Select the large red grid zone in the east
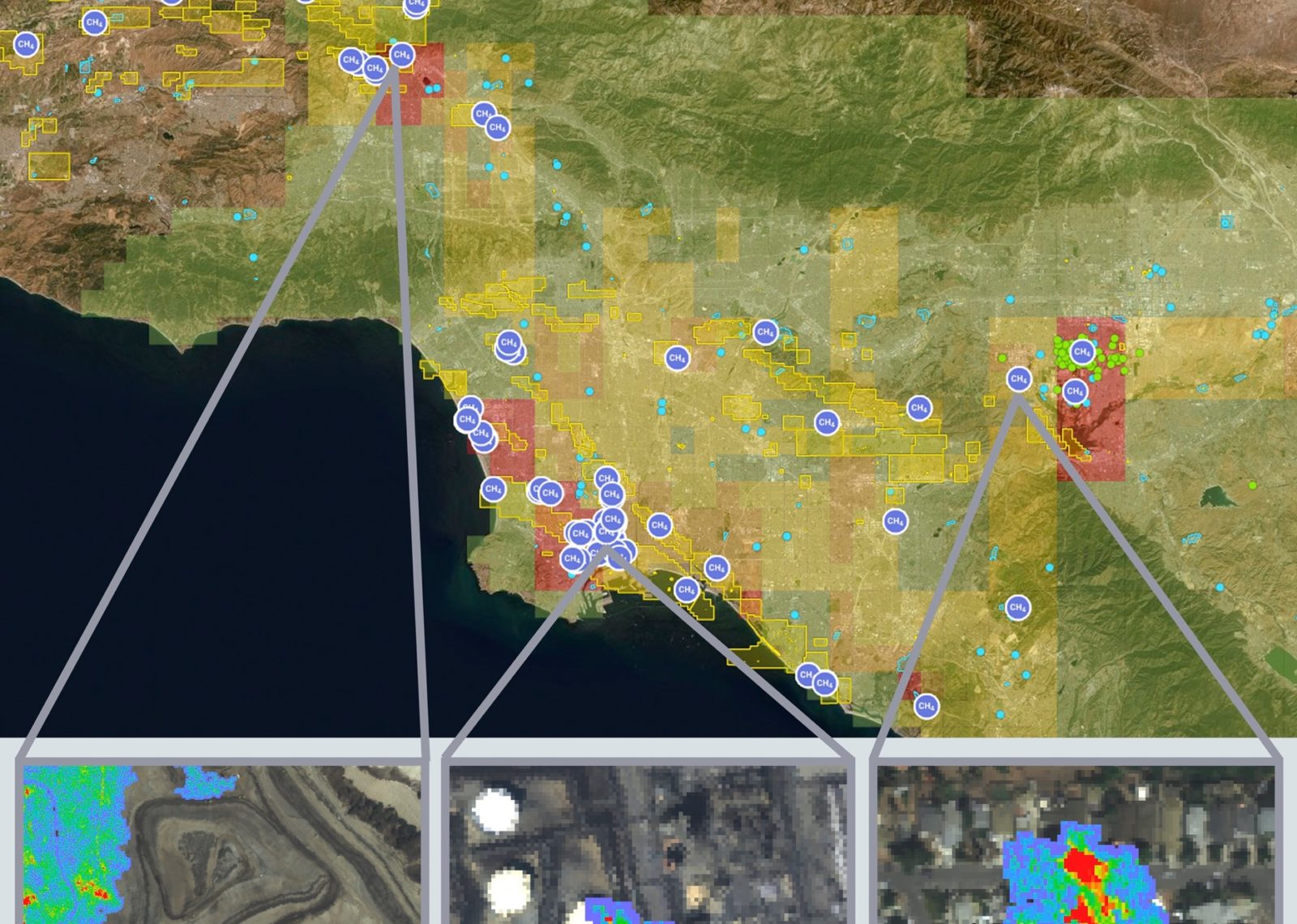 coord(1091,421)
